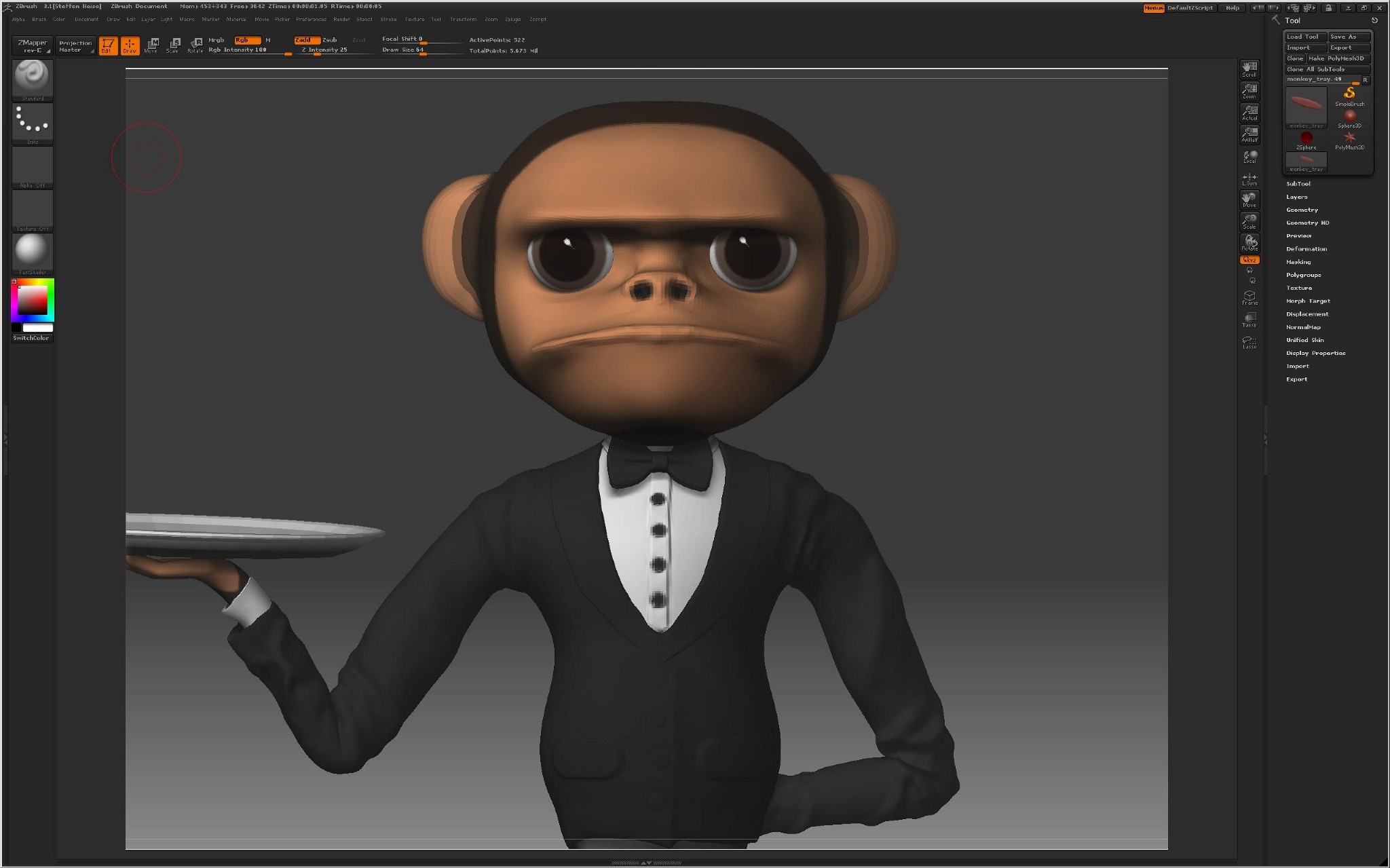The image size is (1390, 868).
Task: Open the Preferences menu
Action: coord(311,19)
